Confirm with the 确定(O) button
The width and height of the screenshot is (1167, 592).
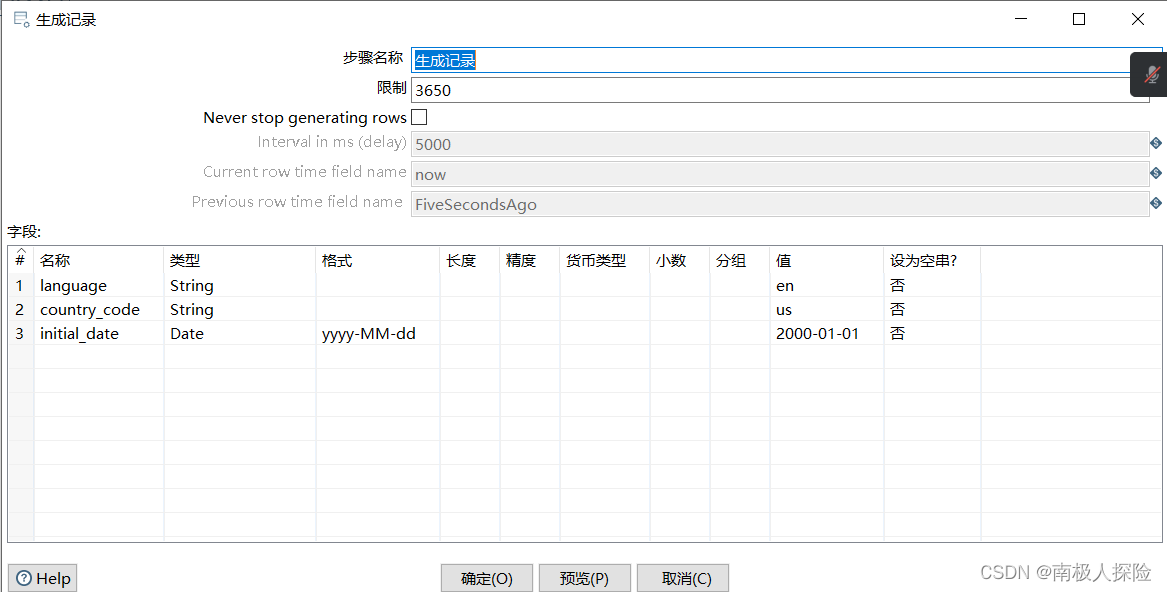487,579
